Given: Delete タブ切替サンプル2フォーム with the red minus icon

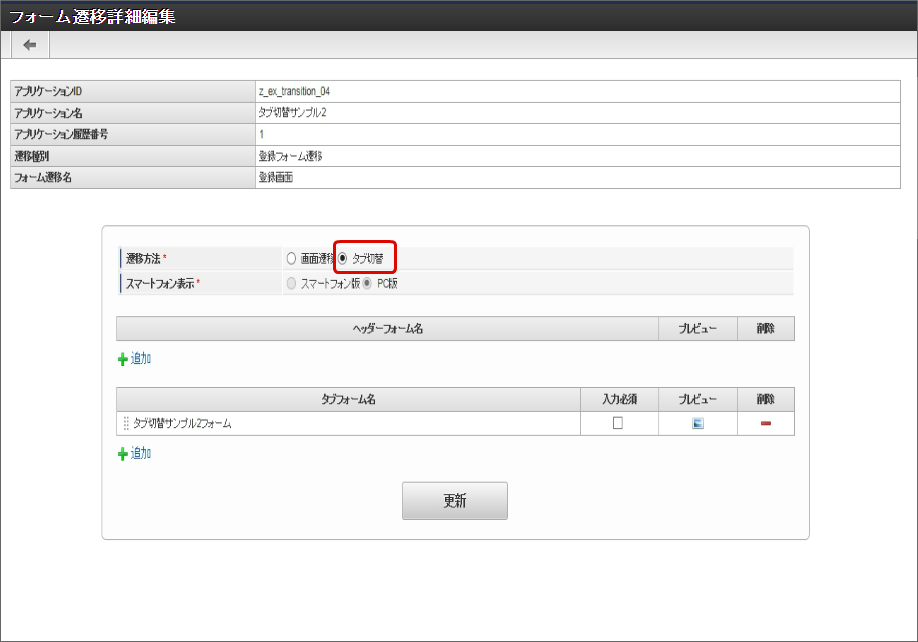Looking at the screenshot, I should pos(765,423).
